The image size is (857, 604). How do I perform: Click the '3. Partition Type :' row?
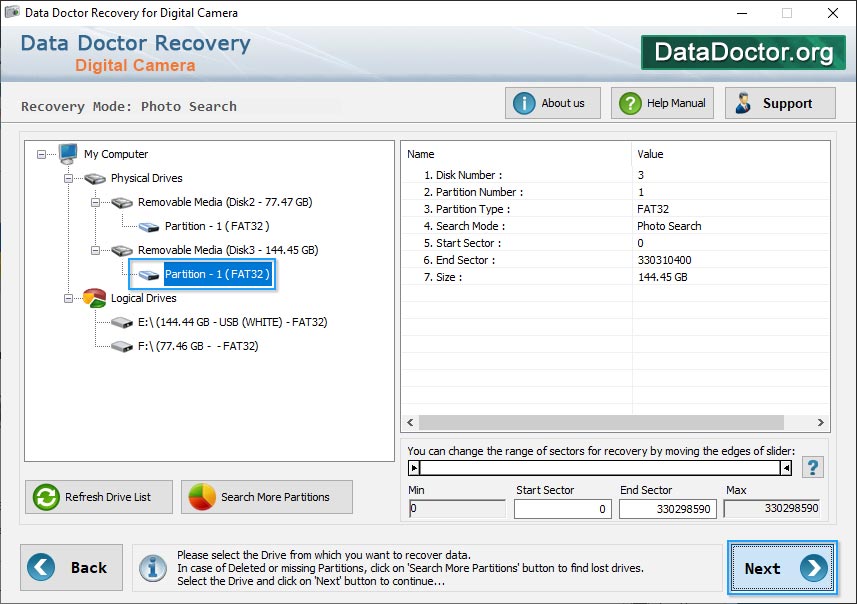click(x=615, y=209)
